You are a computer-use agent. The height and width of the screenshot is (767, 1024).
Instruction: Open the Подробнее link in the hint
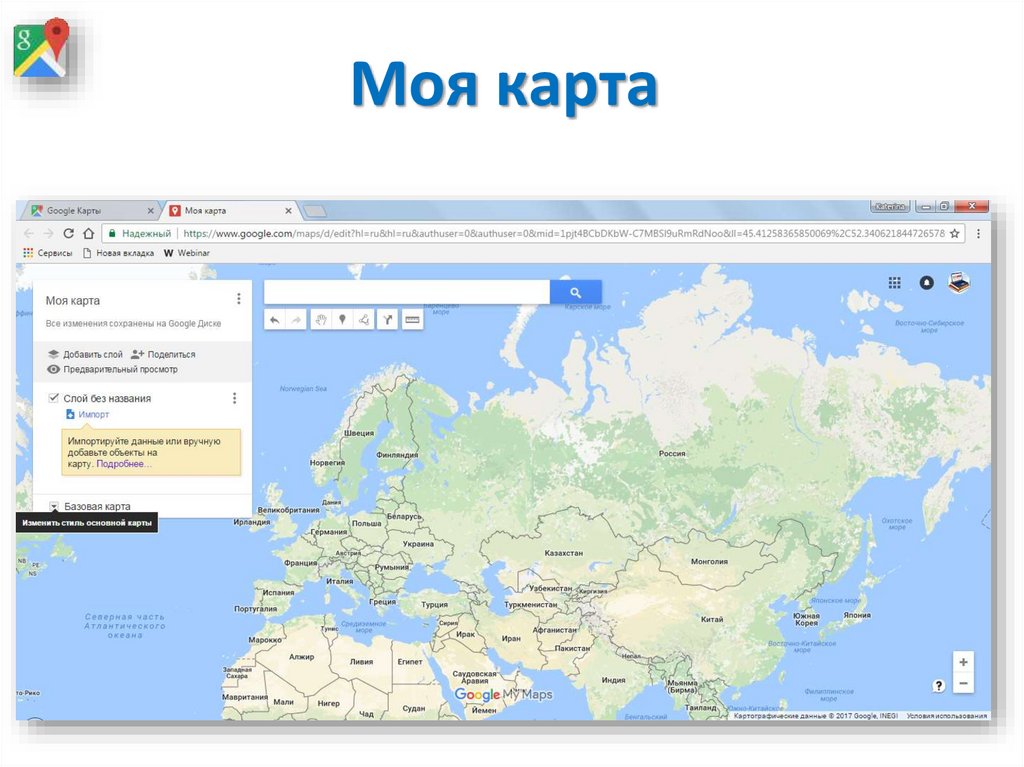[x=123, y=464]
